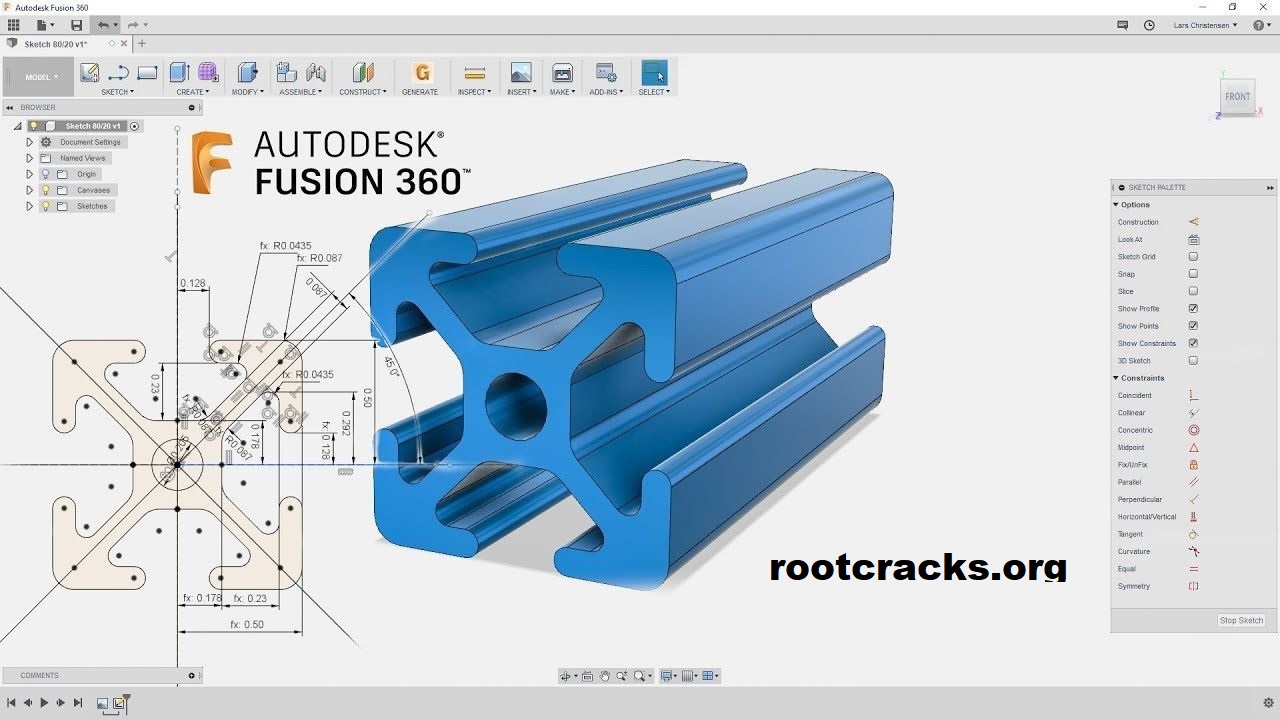Click the Redo arrow
This screenshot has width=1280, height=720.
point(133,25)
